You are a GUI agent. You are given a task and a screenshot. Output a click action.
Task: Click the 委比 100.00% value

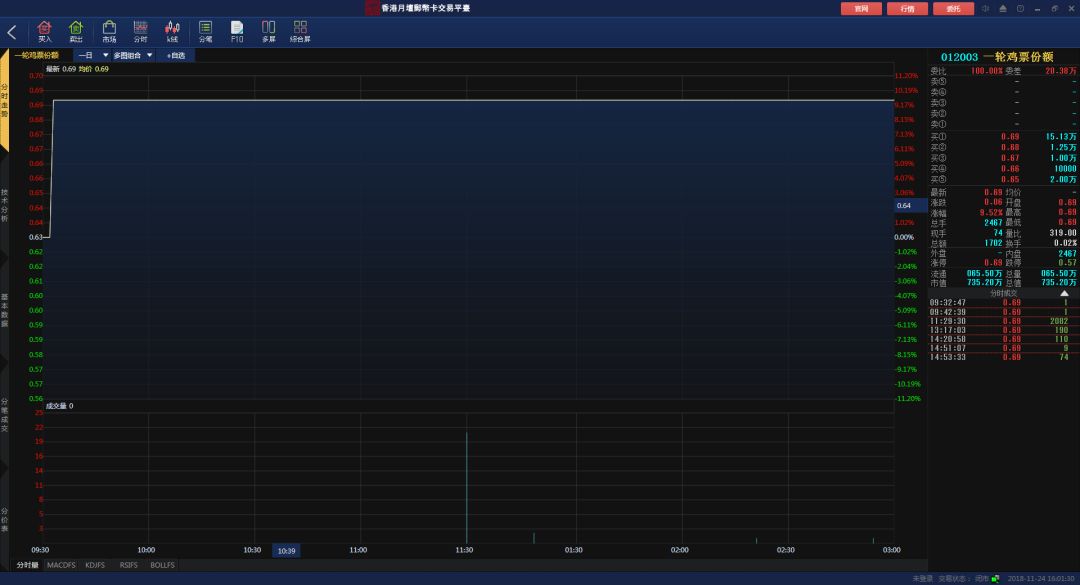(986, 71)
